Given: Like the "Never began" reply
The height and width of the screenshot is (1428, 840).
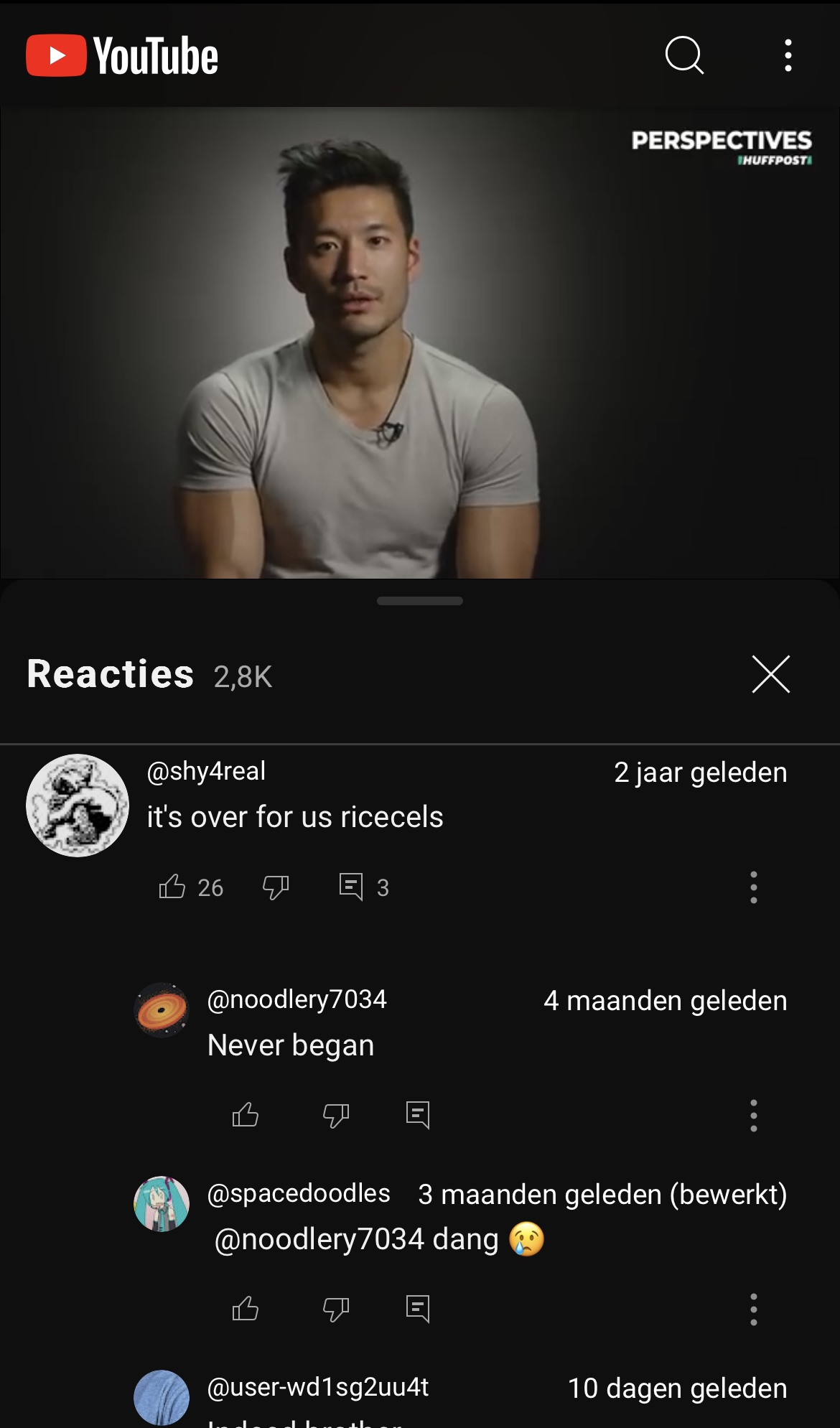Looking at the screenshot, I should point(246,1115).
